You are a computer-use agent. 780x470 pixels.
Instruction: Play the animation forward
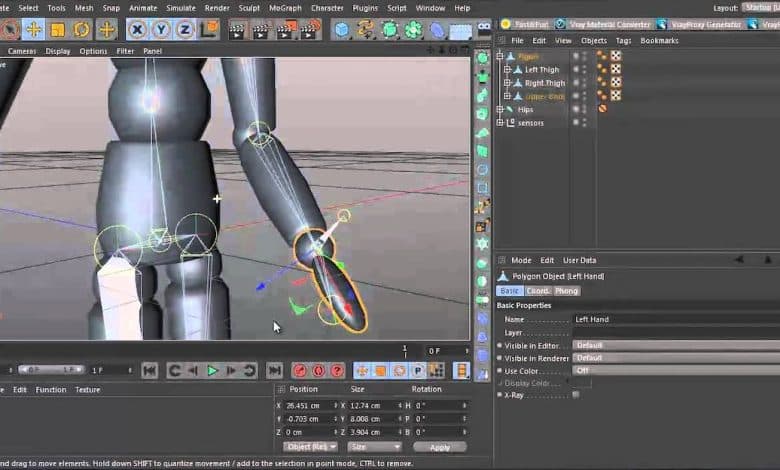pos(212,371)
